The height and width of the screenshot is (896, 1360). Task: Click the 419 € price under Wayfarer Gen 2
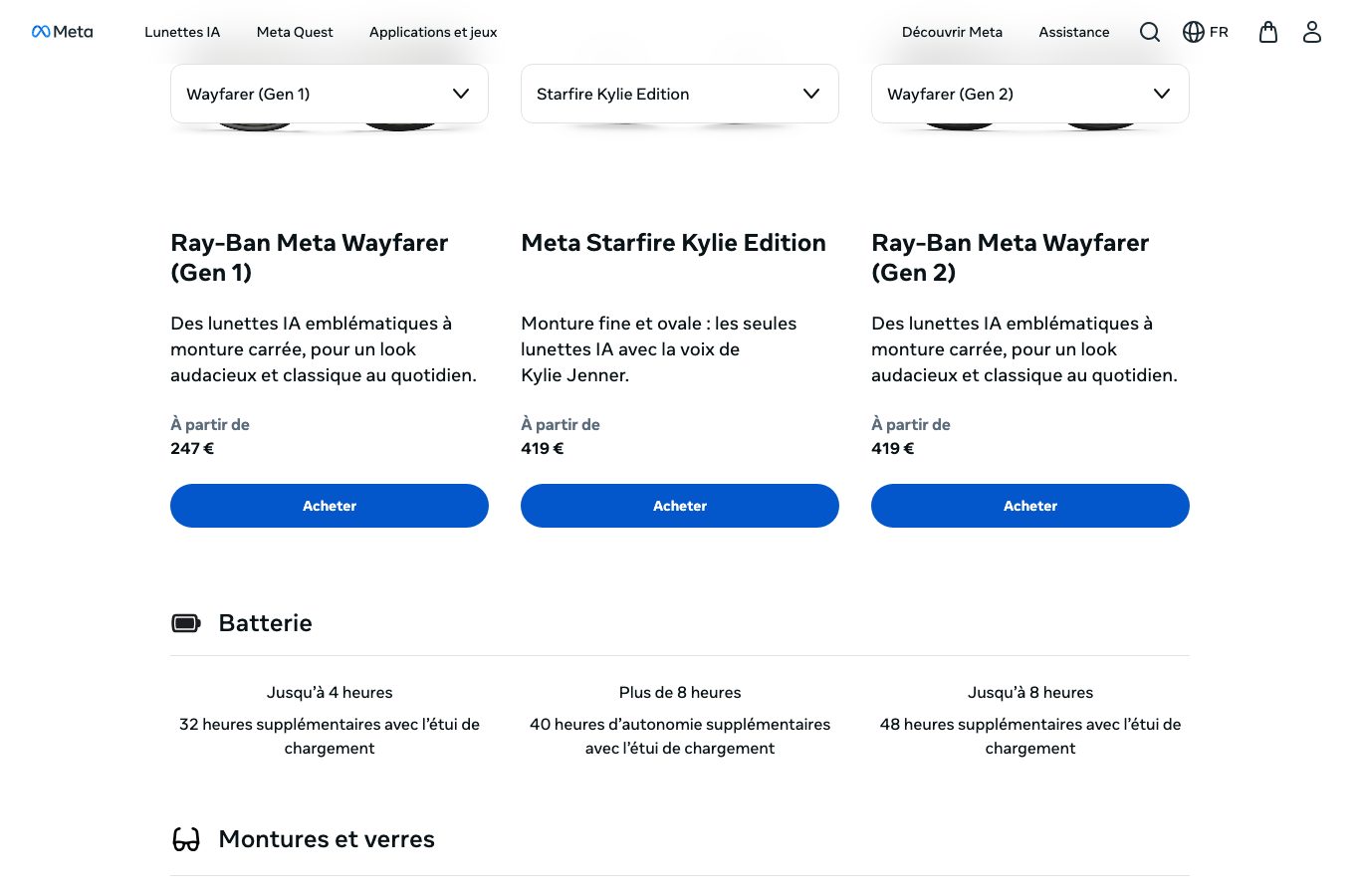pyautogui.click(x=893, y=448)
